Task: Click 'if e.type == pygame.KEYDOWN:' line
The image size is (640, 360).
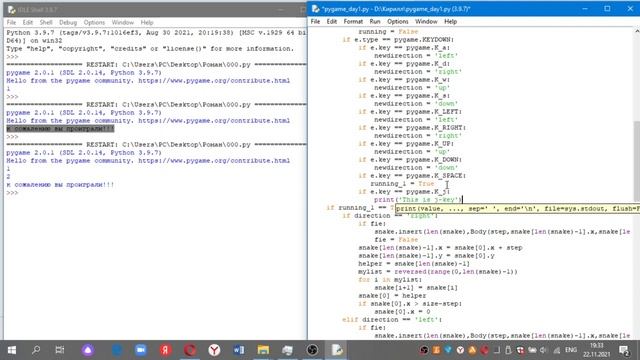Action: (398, 40)
